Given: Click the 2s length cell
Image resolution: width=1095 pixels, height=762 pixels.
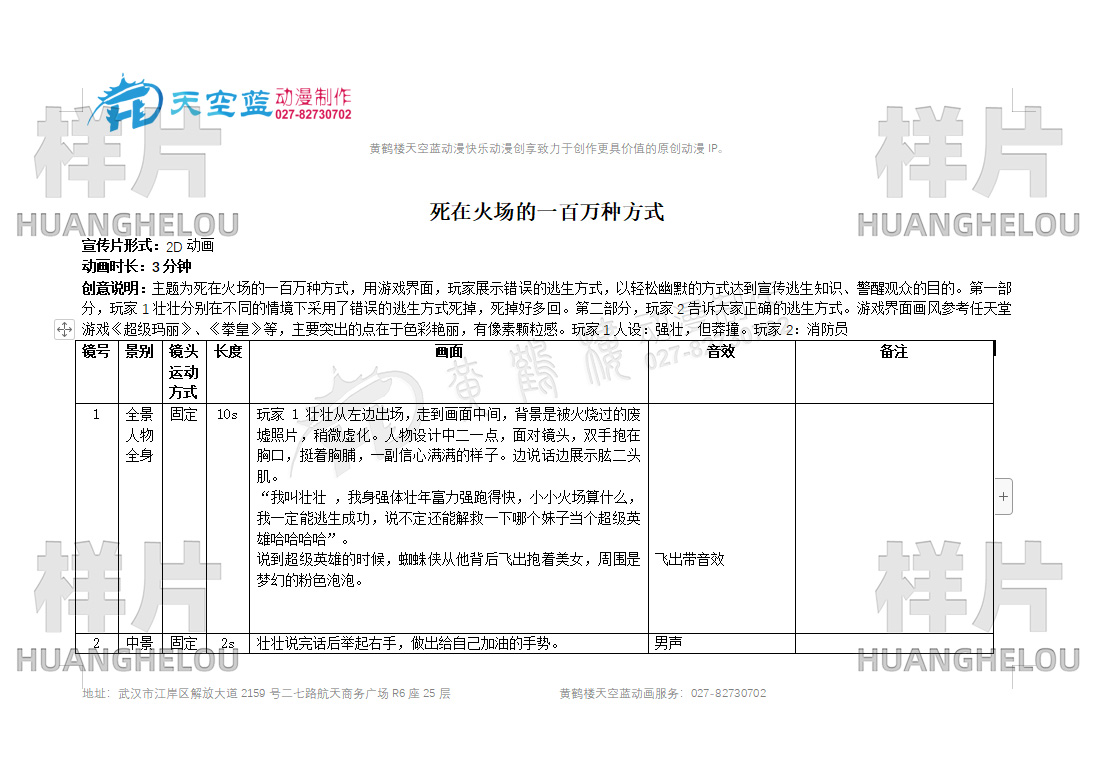Looking at the screenshot, I should [228, 643].
